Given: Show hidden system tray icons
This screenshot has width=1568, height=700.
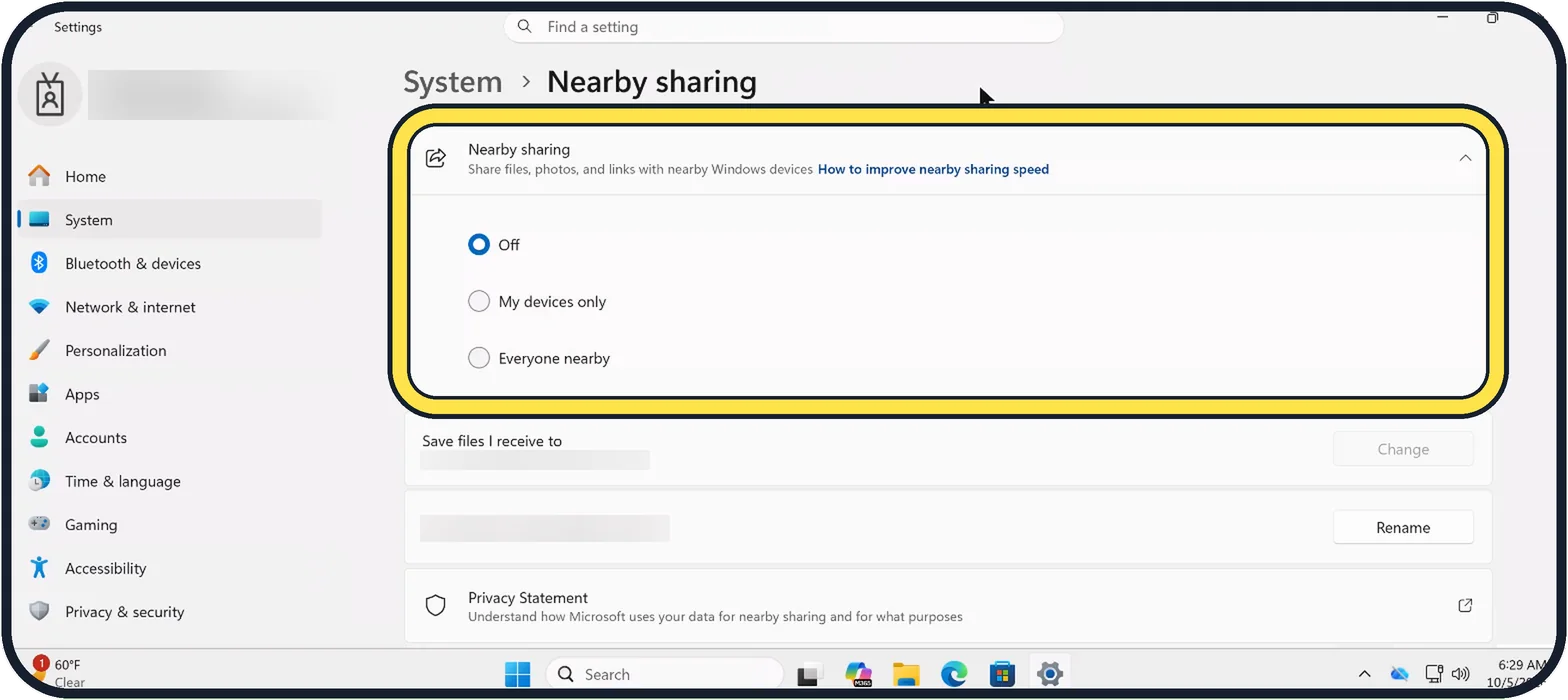Looking at the screenshot, I should click(x=1364, y=674).
